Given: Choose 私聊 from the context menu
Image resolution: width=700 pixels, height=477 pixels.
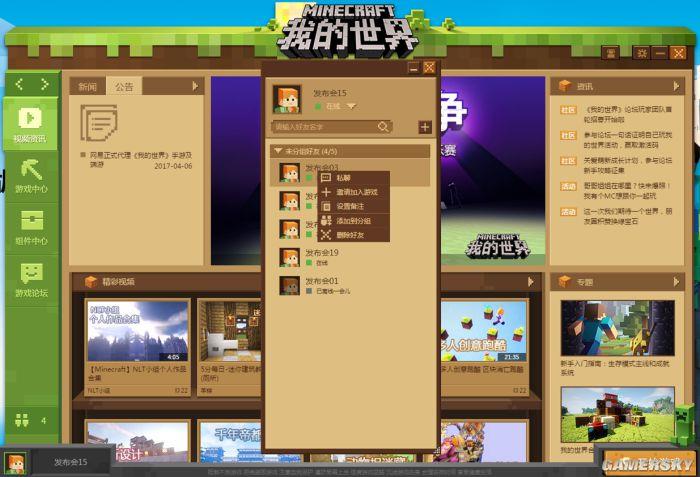Looking at the screenshot, I should tap(353, 178).
